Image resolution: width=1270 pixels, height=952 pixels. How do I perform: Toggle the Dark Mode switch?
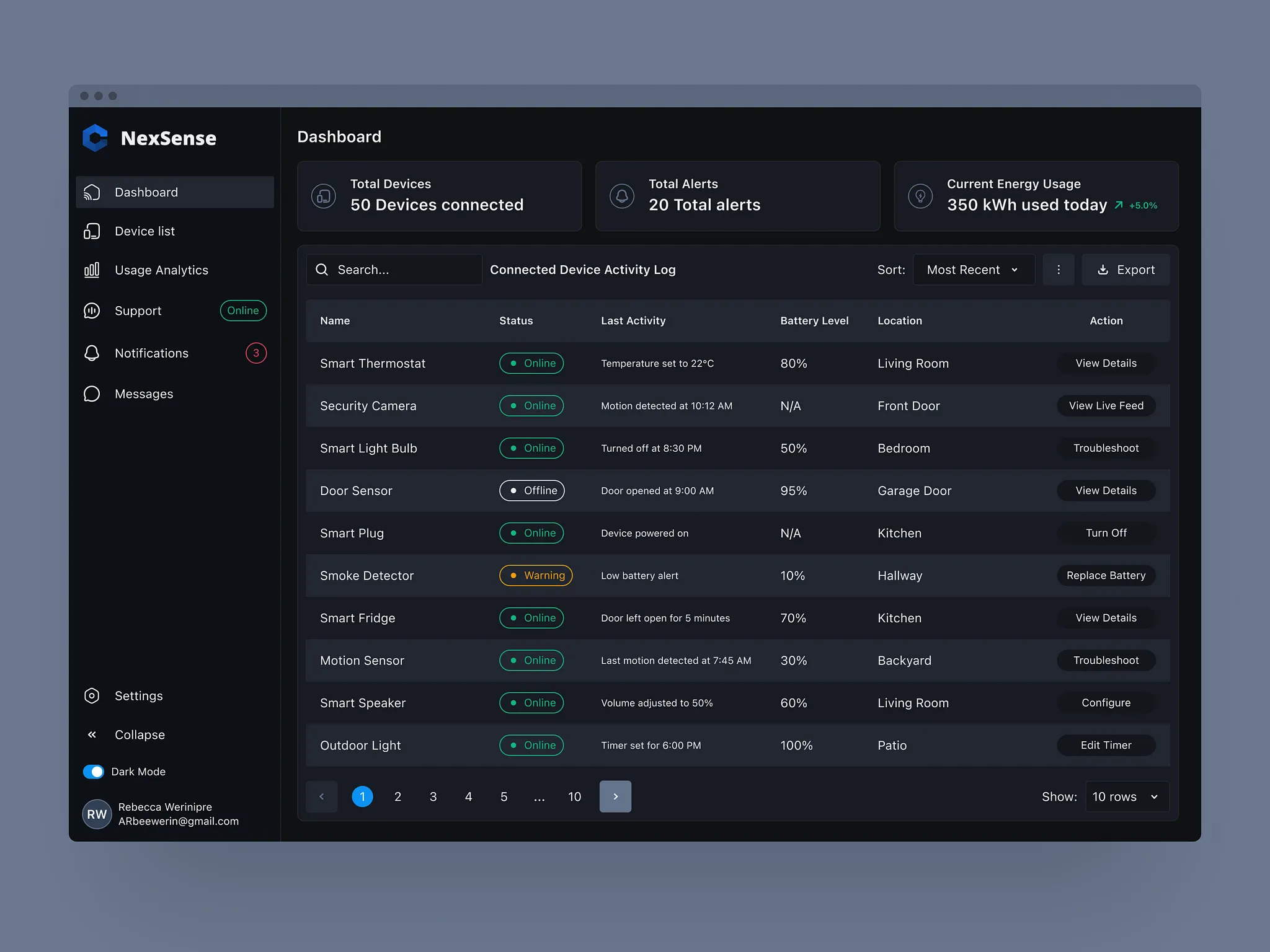[94, 771]
